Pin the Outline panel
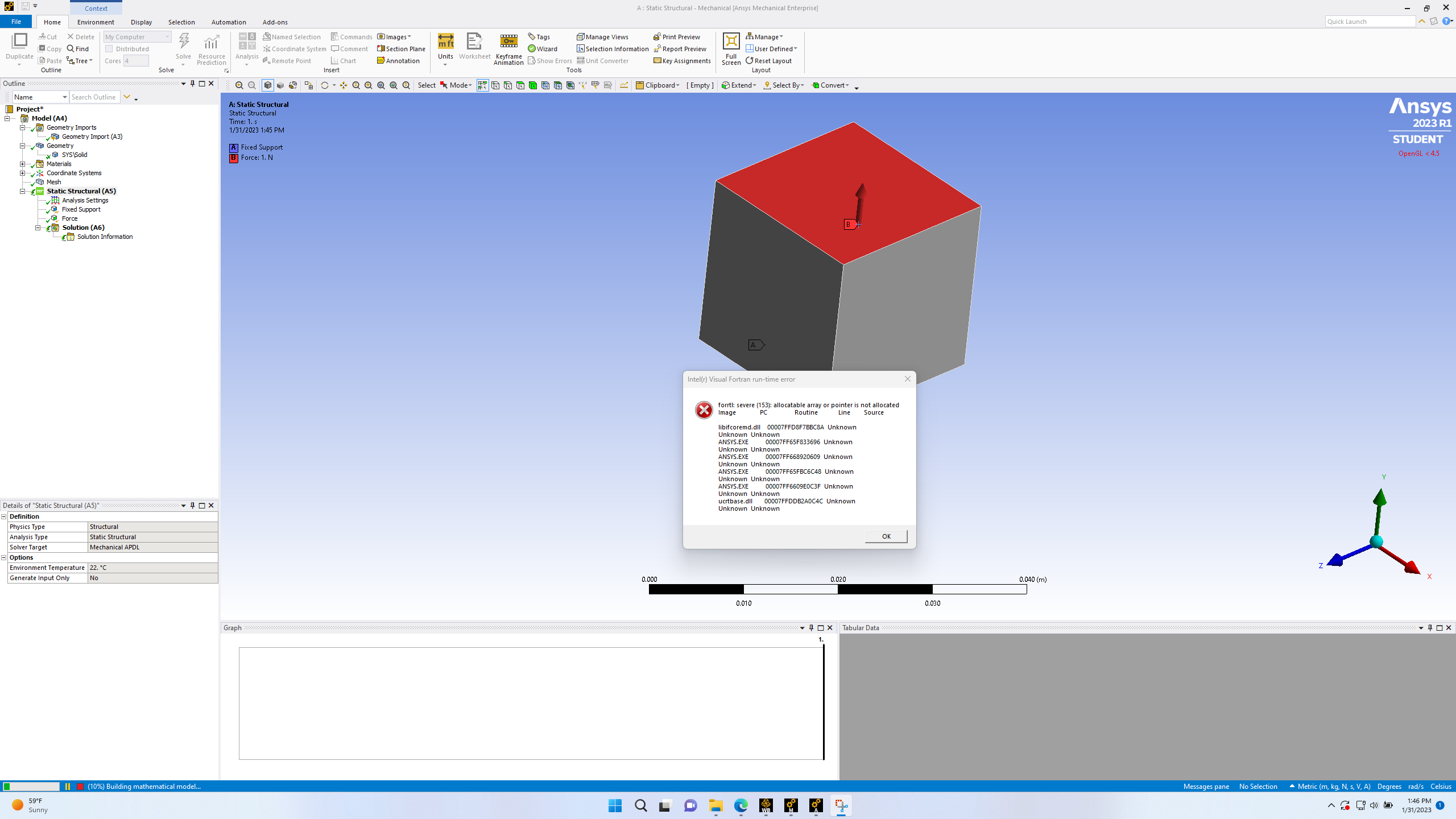The width and height of the screenshot is (1456, 819). tap(192, 84)
